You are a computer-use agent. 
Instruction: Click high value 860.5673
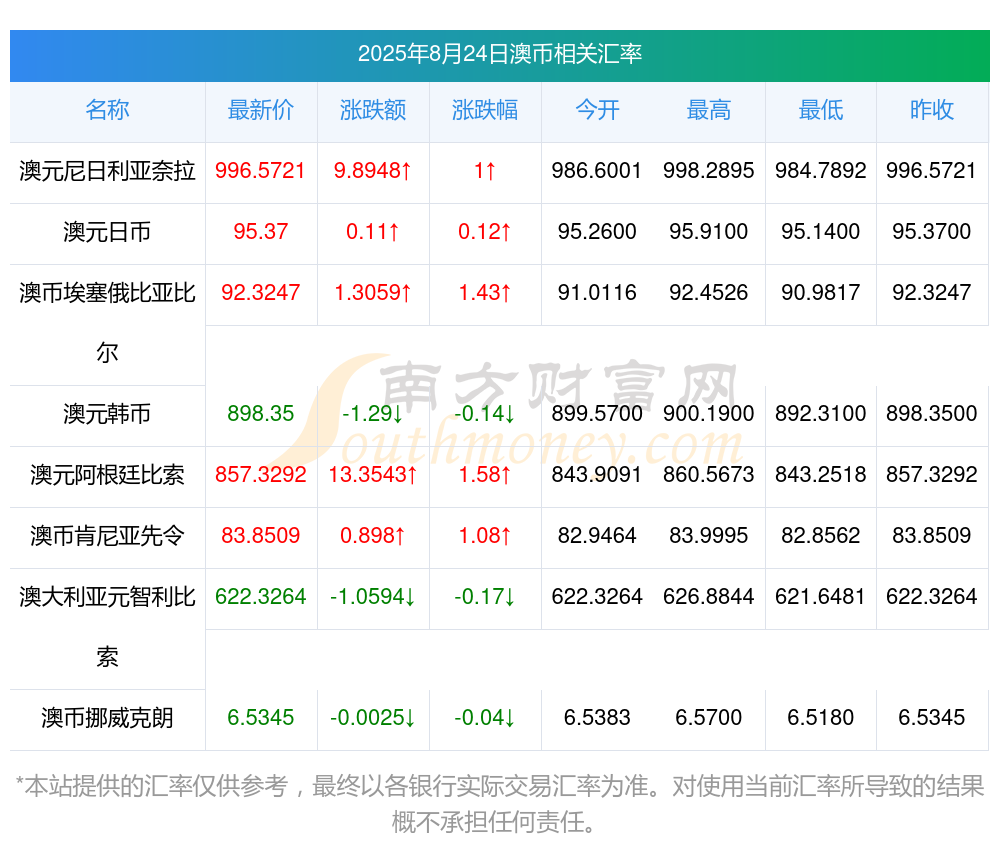coord(709,475)
